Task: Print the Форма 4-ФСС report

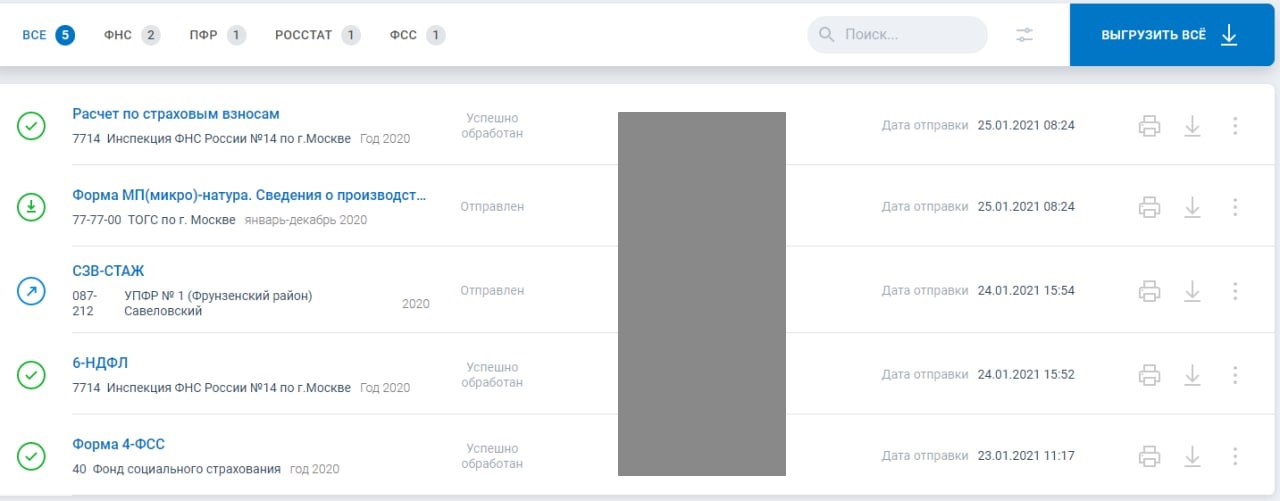Action: [x=1150, y=456]
